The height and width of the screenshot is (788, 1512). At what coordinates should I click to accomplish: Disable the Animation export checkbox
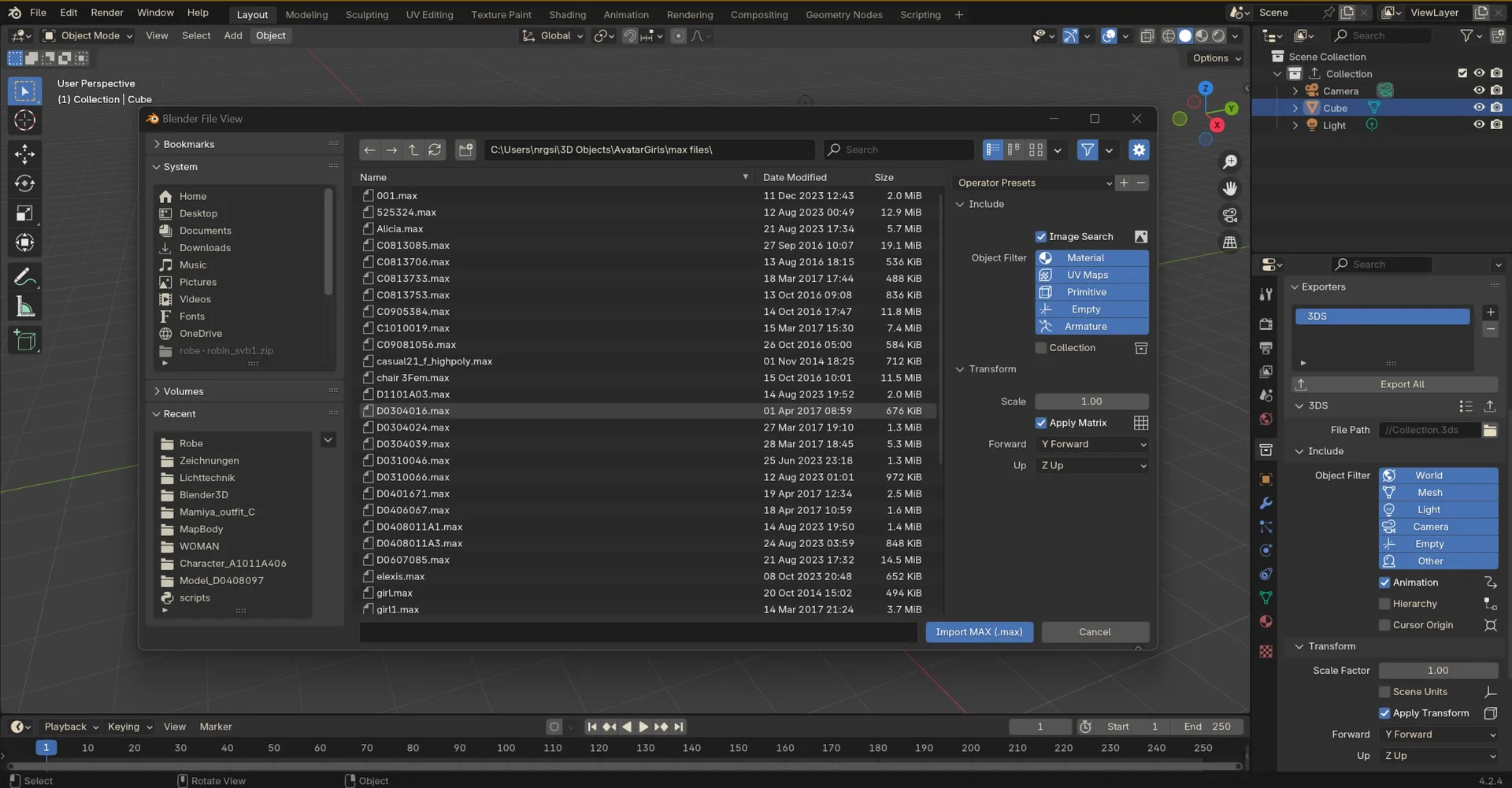[1384, 583]
